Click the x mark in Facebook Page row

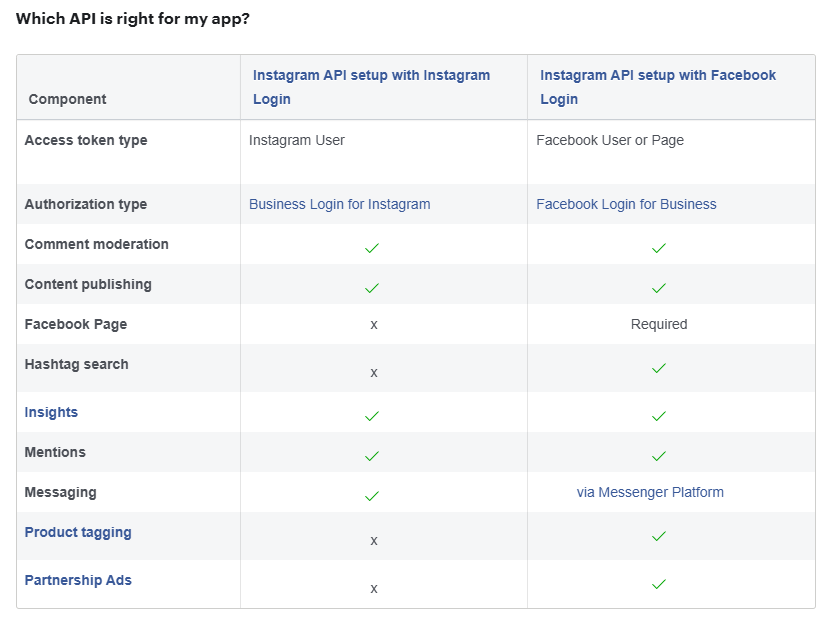click(374, 324)
